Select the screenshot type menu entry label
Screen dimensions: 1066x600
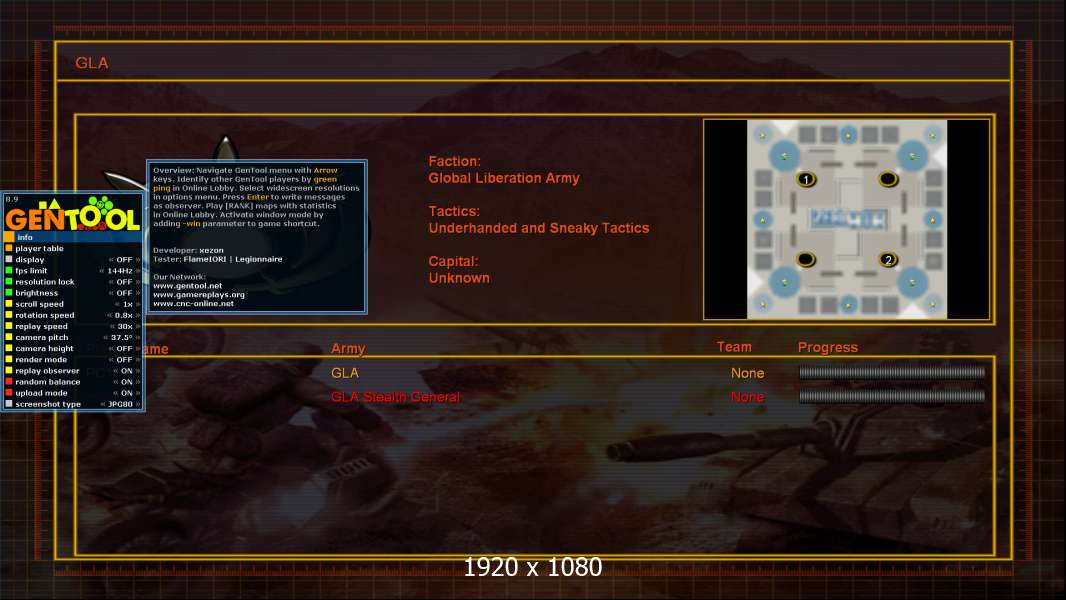48,404
